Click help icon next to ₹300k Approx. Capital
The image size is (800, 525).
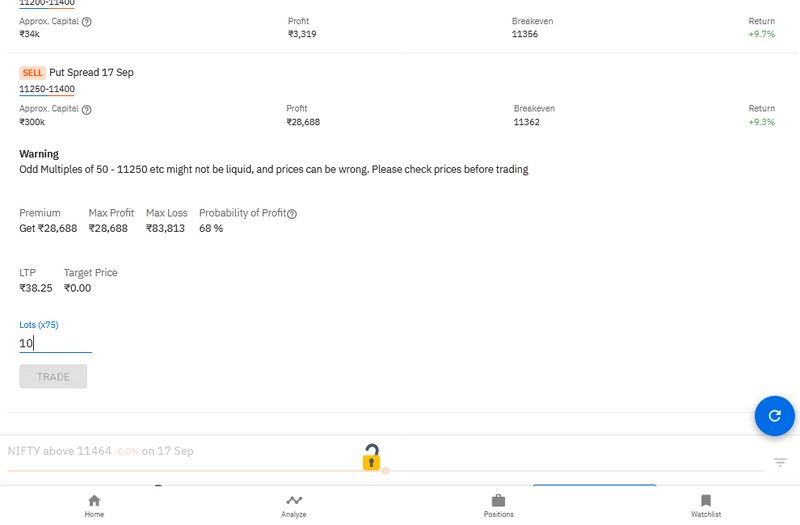pos(86,109)
